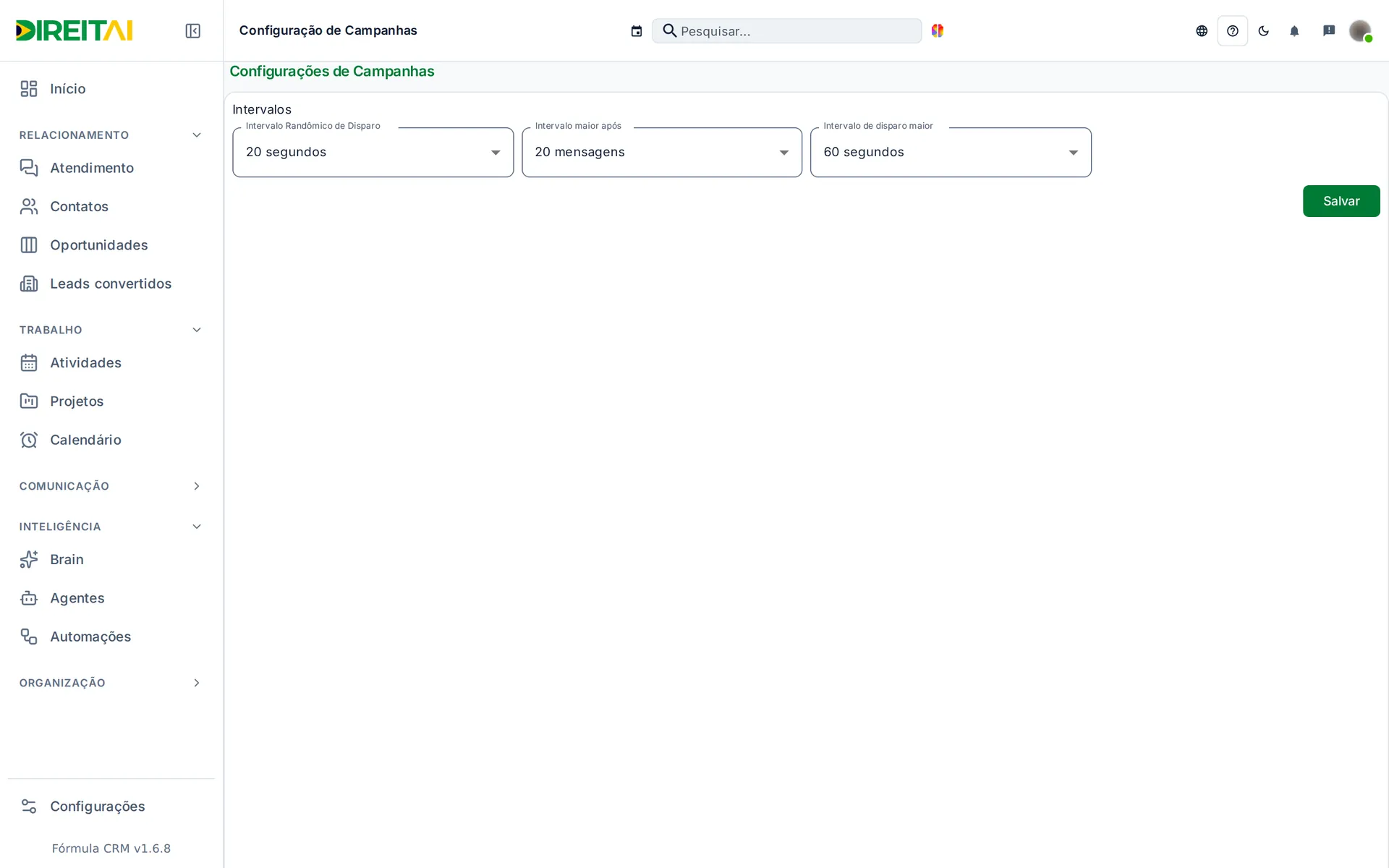The image size is (1389, 868).
Task: Open the feedback message icon
Action: [x=1329, y=30]
